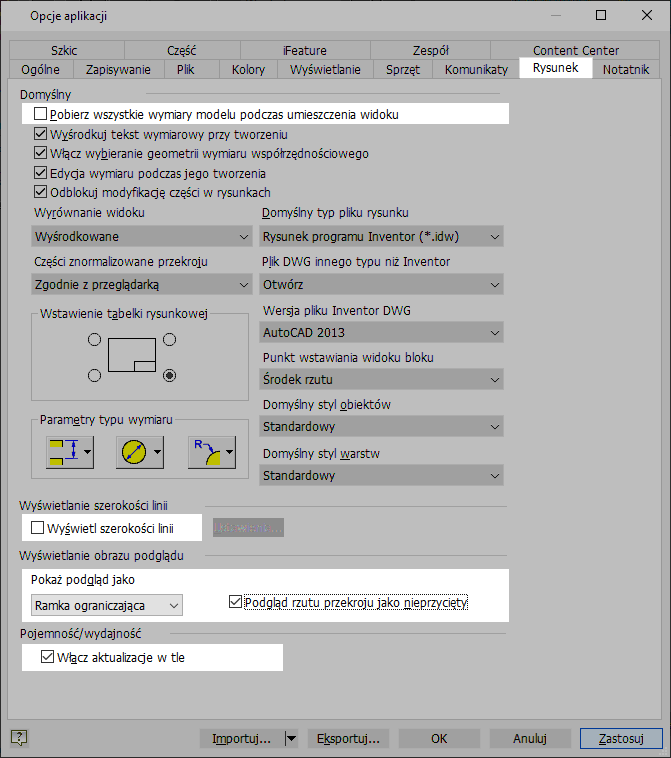Close the Opcje aplikacji dialog
671x758 pixels.
(647, 15)
